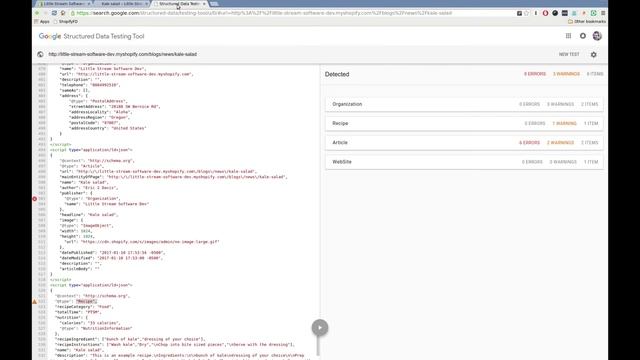Click the "recipeCategory" code line
The image size is (640, 360).
tap(84, 307)
